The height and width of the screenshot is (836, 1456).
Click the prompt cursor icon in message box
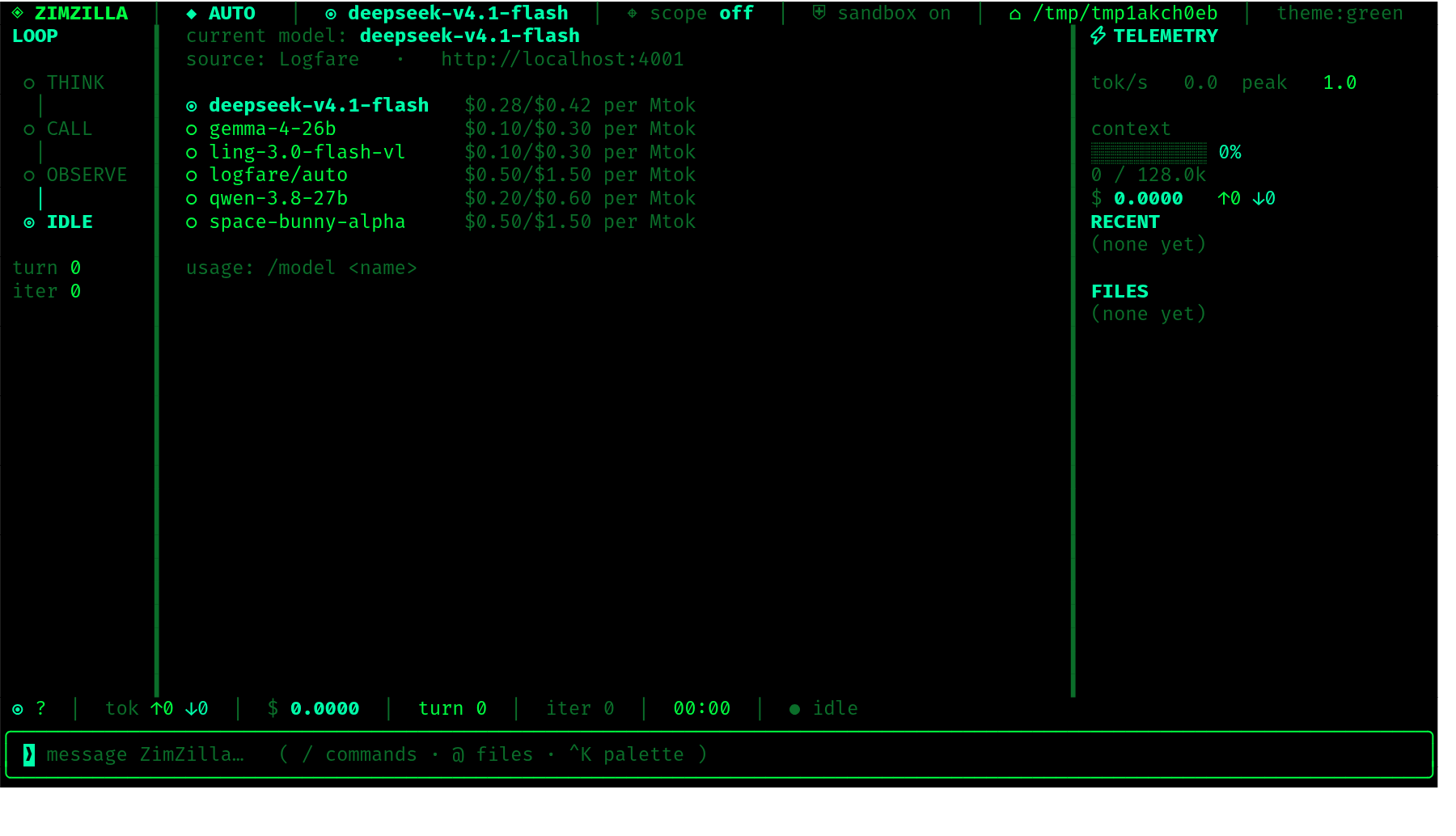coord(29,754)
